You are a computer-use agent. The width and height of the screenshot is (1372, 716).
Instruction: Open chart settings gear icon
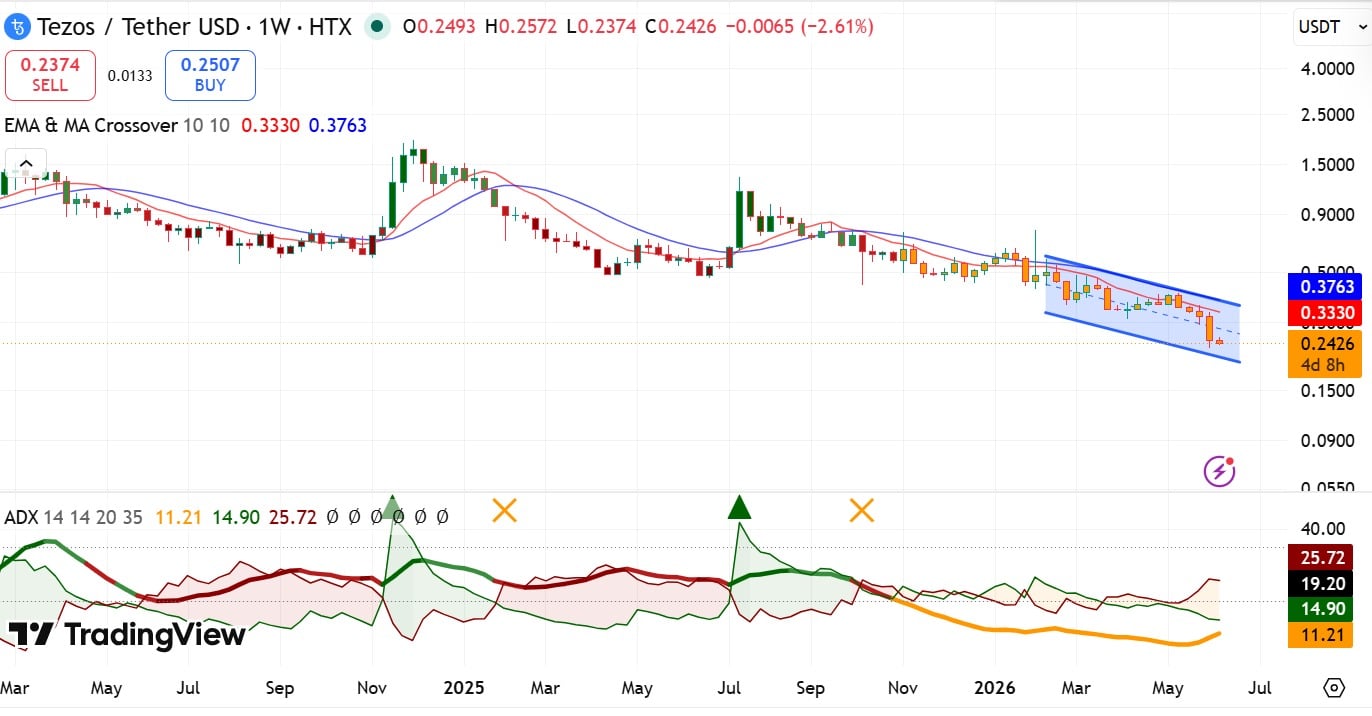[1333, 688]
